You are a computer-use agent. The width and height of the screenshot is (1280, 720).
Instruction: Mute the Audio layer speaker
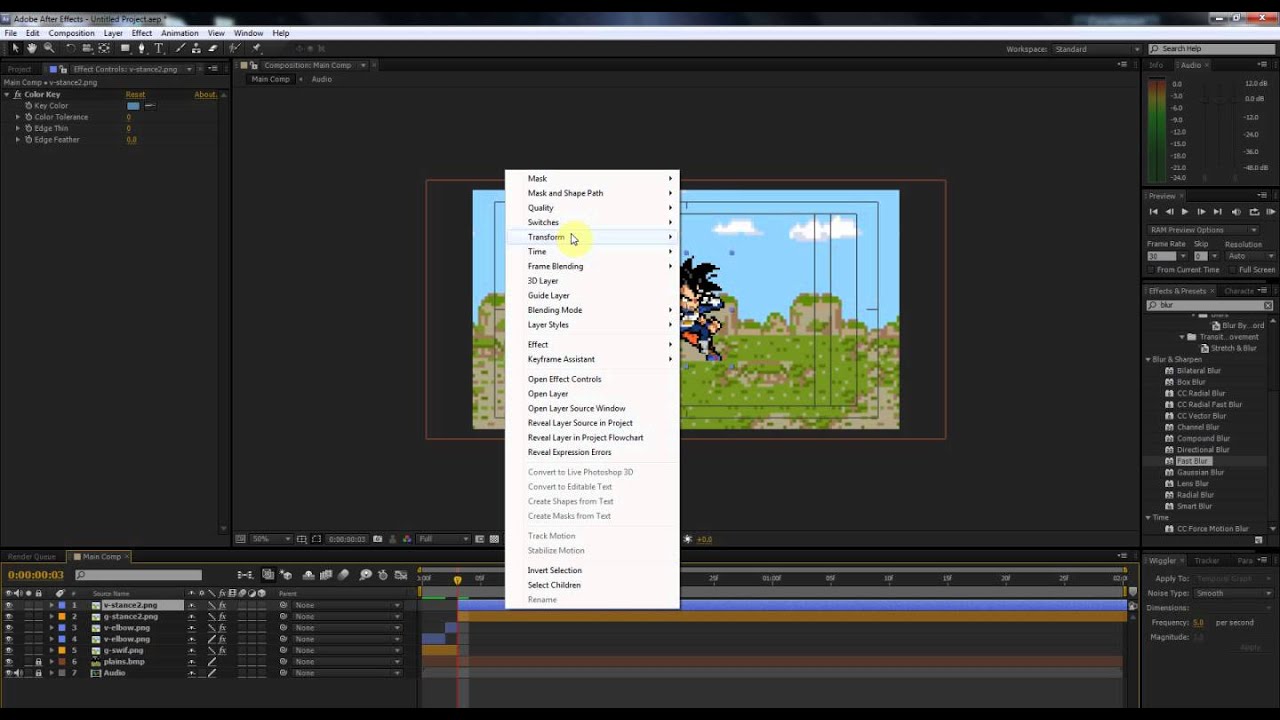(x=18, y=673)
